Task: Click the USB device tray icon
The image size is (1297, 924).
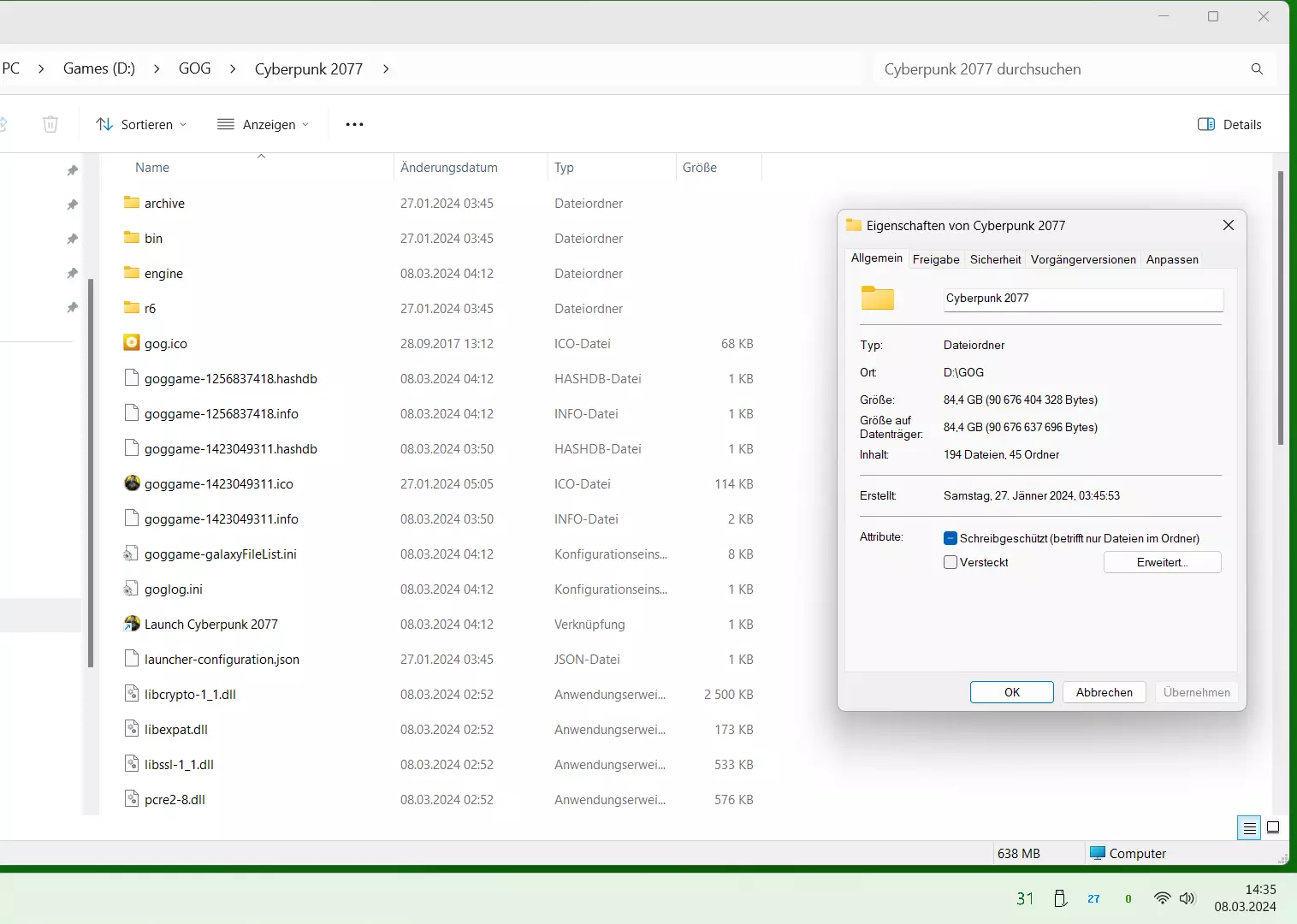Action: pyautogui.click(x=1060, y=898)
